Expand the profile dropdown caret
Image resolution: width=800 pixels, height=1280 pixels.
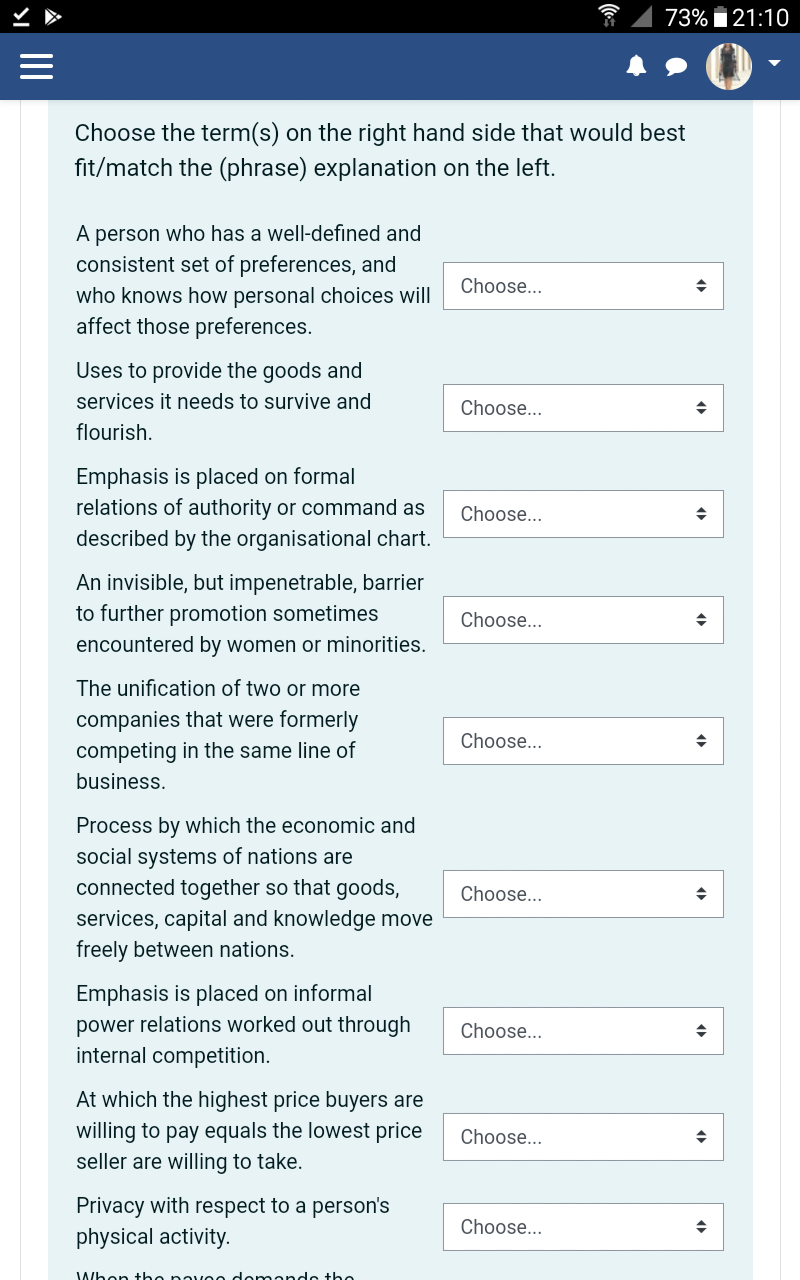click(774, 61)
